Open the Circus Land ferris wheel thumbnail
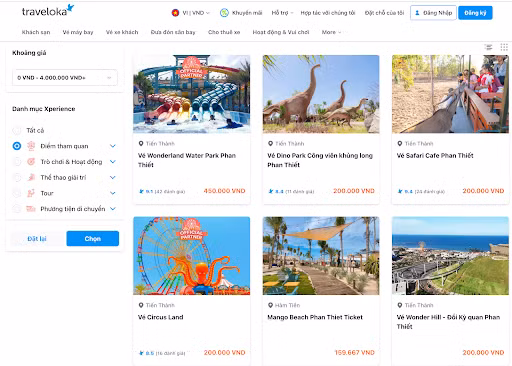Image resolution: width=512 pixels, height=366 pixels. click(192, 256)
